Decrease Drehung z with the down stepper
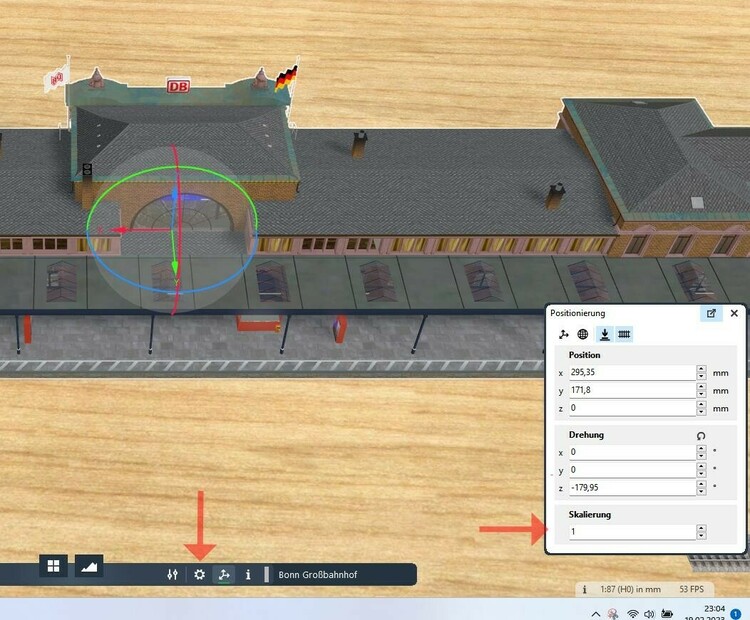The height and width of the screenshot is (620, 750). (x=701, y=492)
